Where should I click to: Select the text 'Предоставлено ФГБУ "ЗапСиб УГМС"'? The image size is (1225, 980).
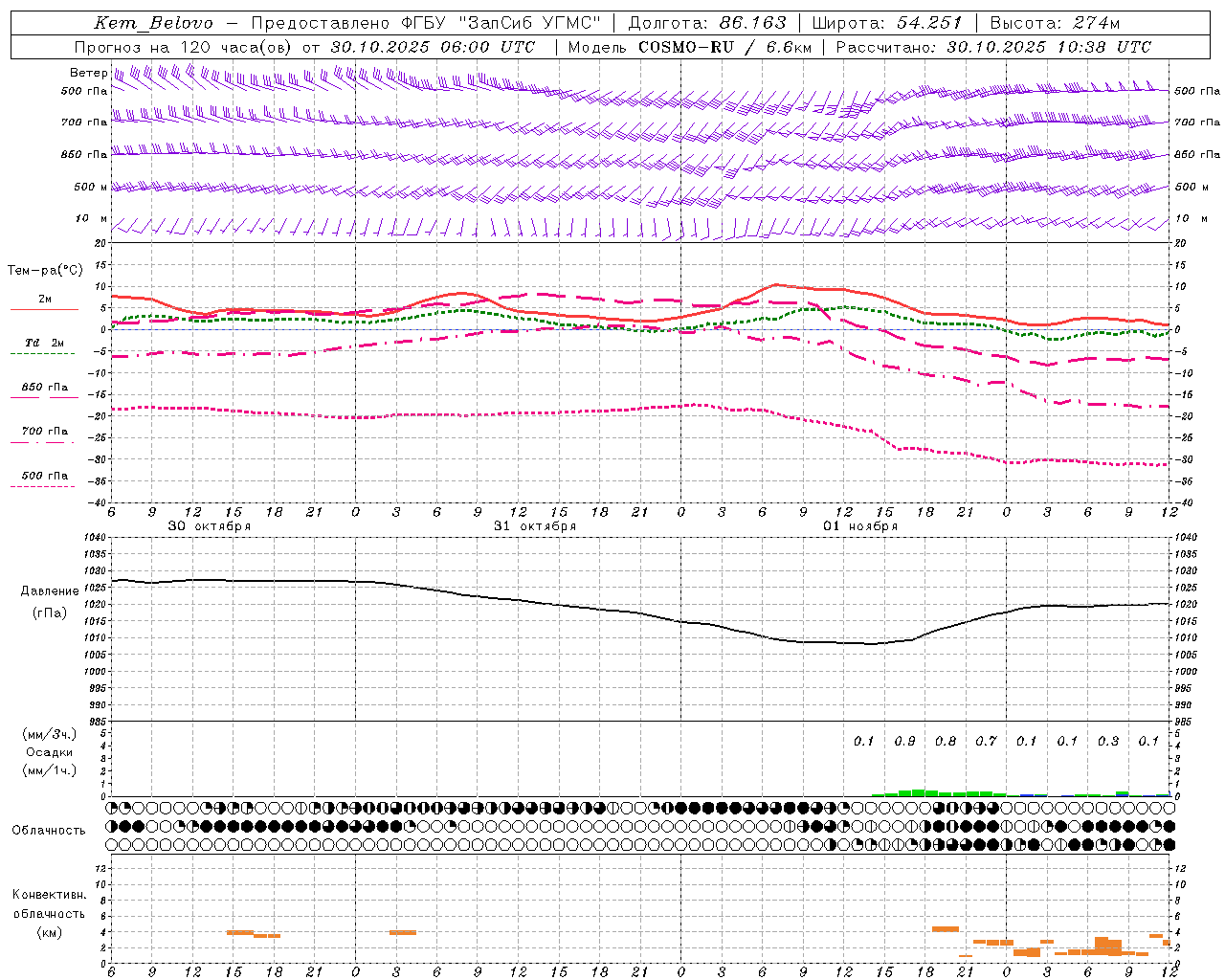426,23
